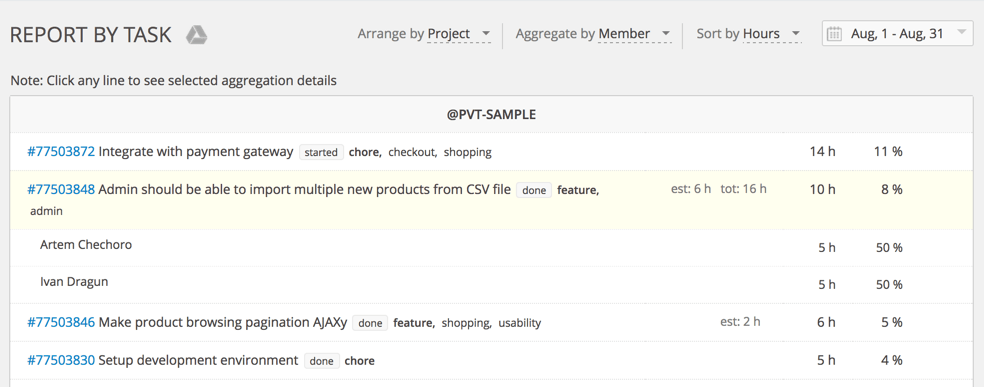The height and width of the screenshot is (387, 984).
Task: Open task link #77503830
Action: pyautogui.click(x=61, y=361)
